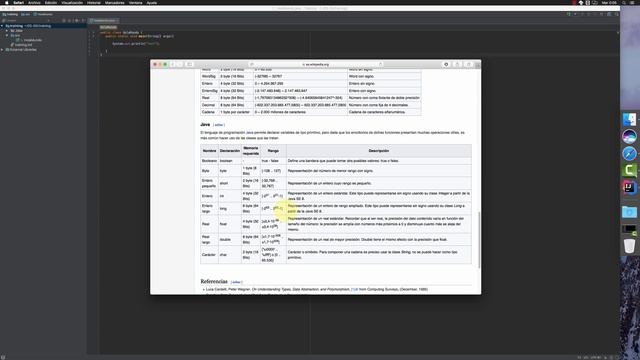The image size is (640, 360).
Task: Click the extension icon in Safari toolbar
Action: pos(446,64)
